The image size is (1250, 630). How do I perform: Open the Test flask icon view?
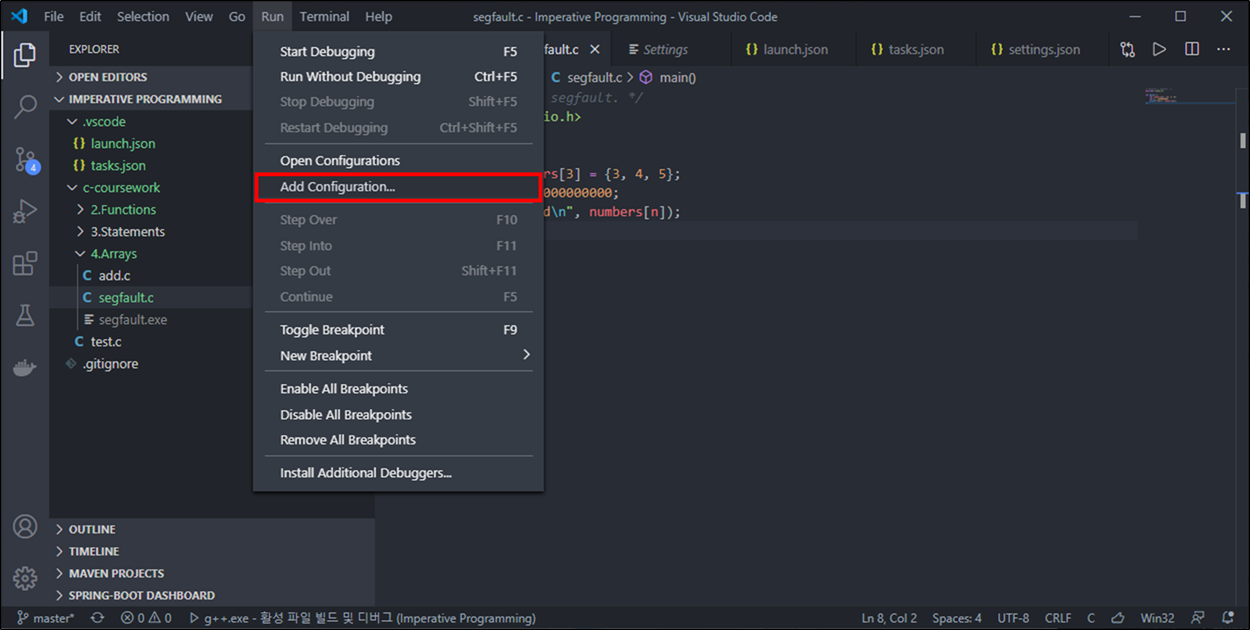click(x=25, y=316)
